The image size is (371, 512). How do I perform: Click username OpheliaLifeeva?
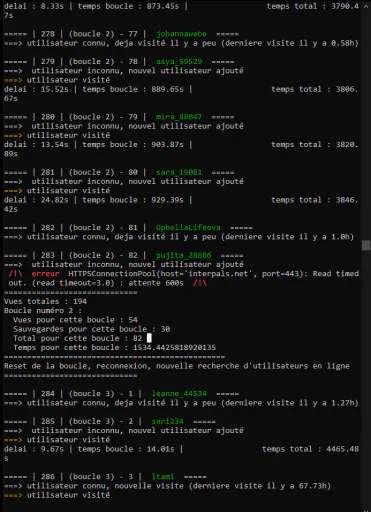[188, 228]
